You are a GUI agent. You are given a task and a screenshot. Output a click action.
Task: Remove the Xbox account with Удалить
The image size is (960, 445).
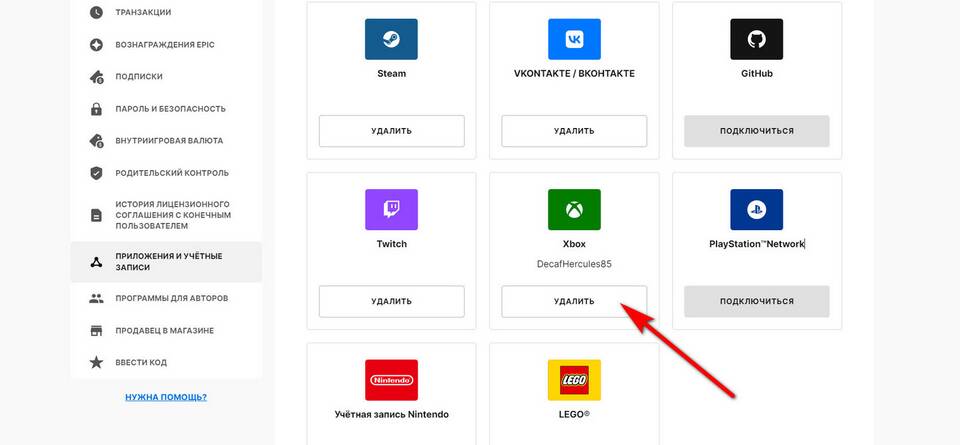pyautogui.click(x=574, y=301)
